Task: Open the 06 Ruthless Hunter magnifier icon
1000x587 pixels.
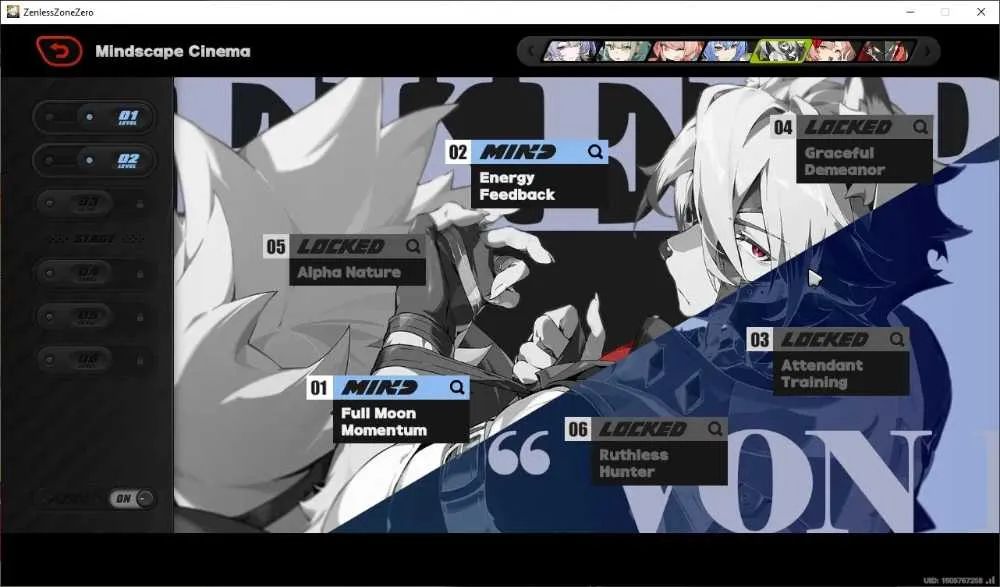Action: (715, 429)
